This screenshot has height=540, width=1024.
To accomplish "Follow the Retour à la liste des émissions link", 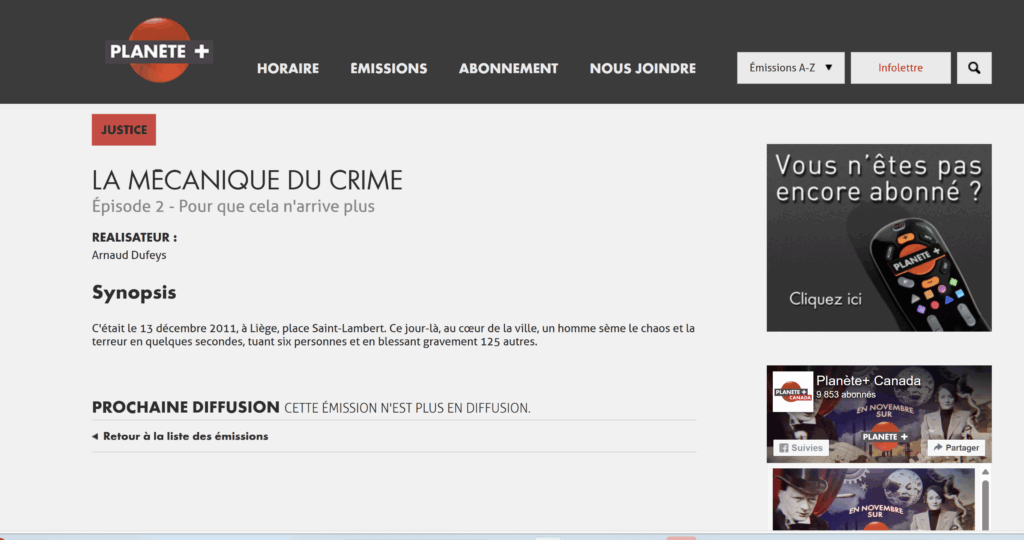I will coord(185,436).
